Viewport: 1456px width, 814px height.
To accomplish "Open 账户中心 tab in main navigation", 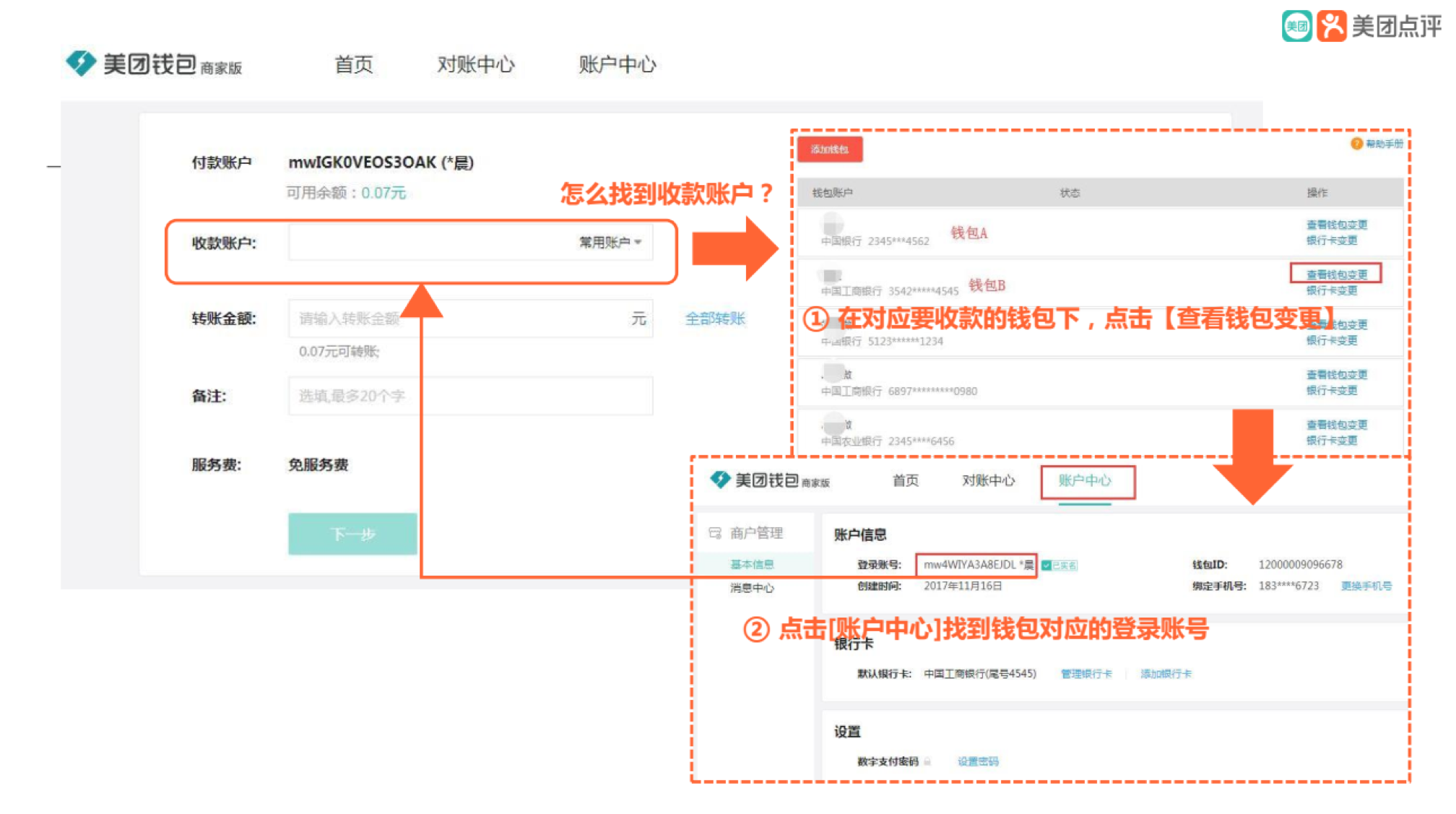I will pyautogui.click(x=617, y=64).
